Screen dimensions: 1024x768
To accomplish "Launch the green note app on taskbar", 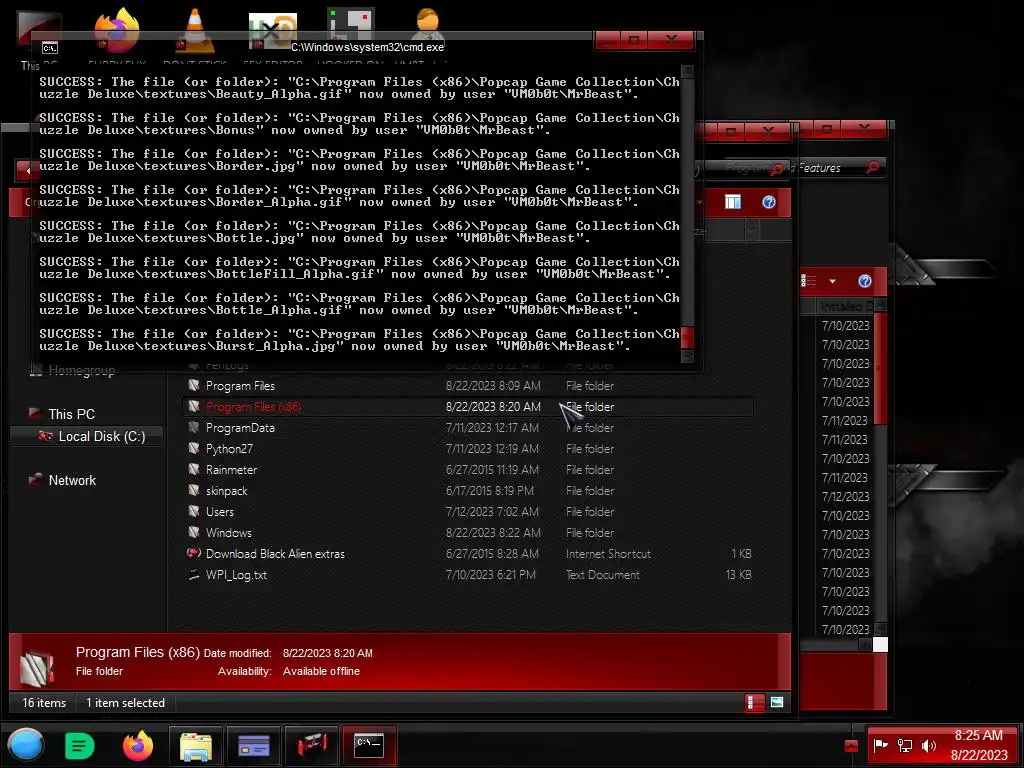I will pyautogui.click(x=80, y=746).
